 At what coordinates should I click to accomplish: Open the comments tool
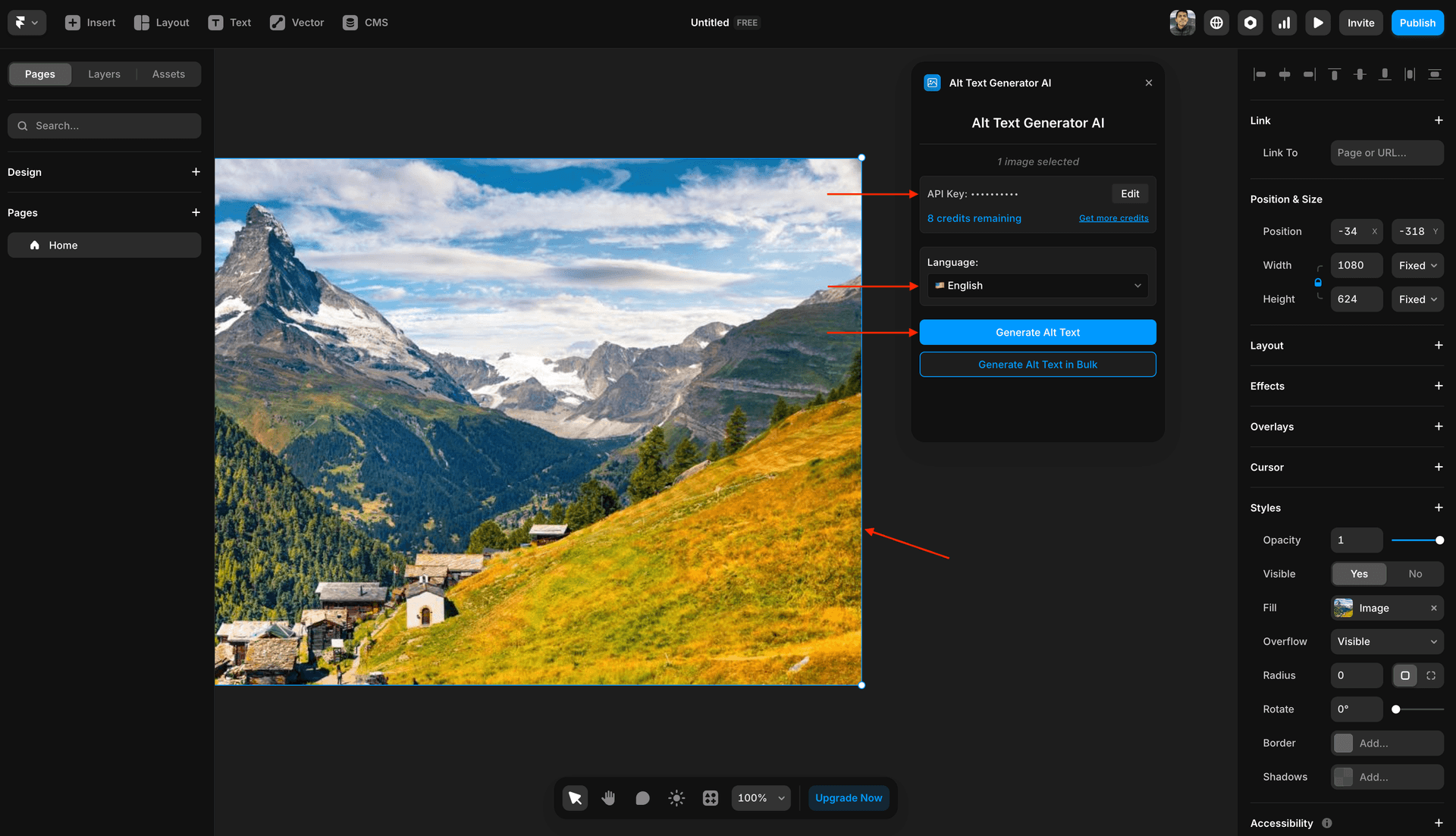tap(642, 797)
